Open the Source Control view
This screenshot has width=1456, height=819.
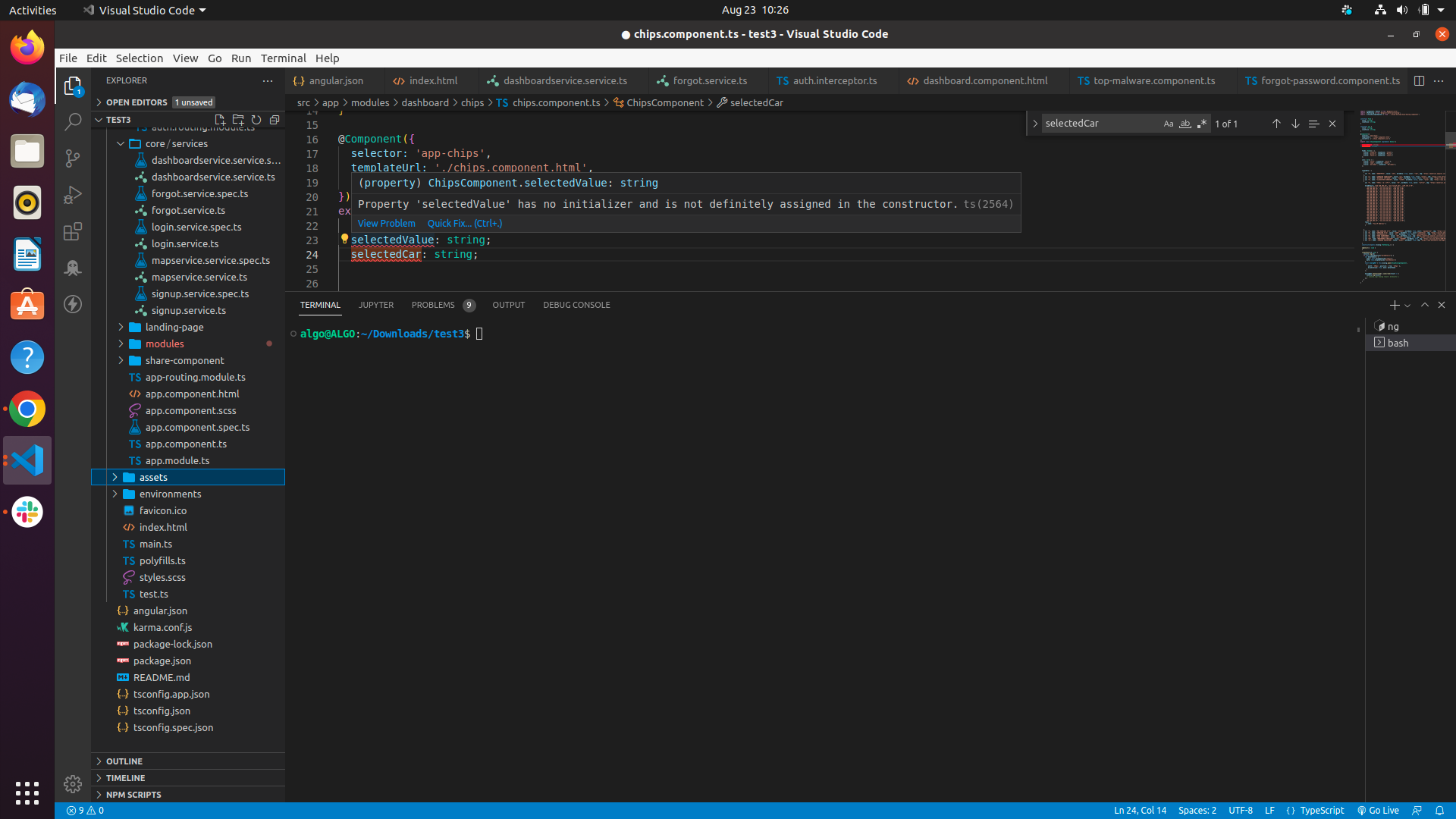point(73,158)
